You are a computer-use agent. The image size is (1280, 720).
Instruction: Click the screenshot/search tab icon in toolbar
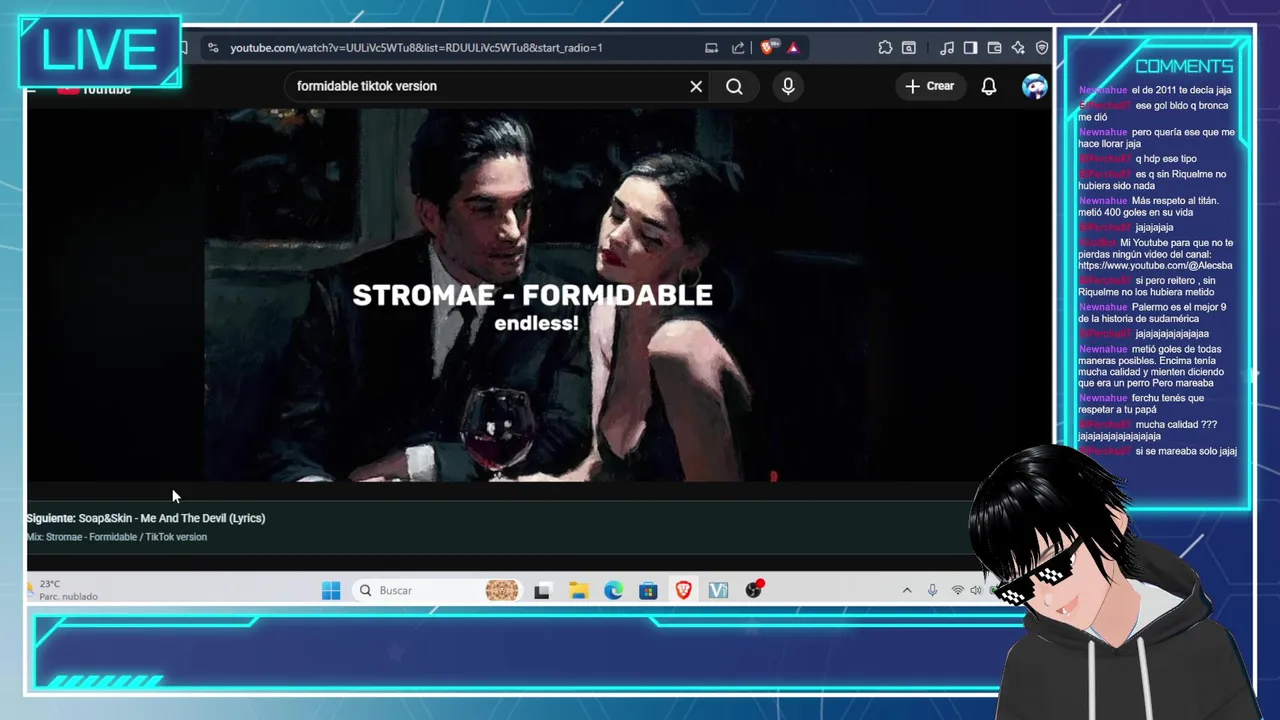(909, 47)
